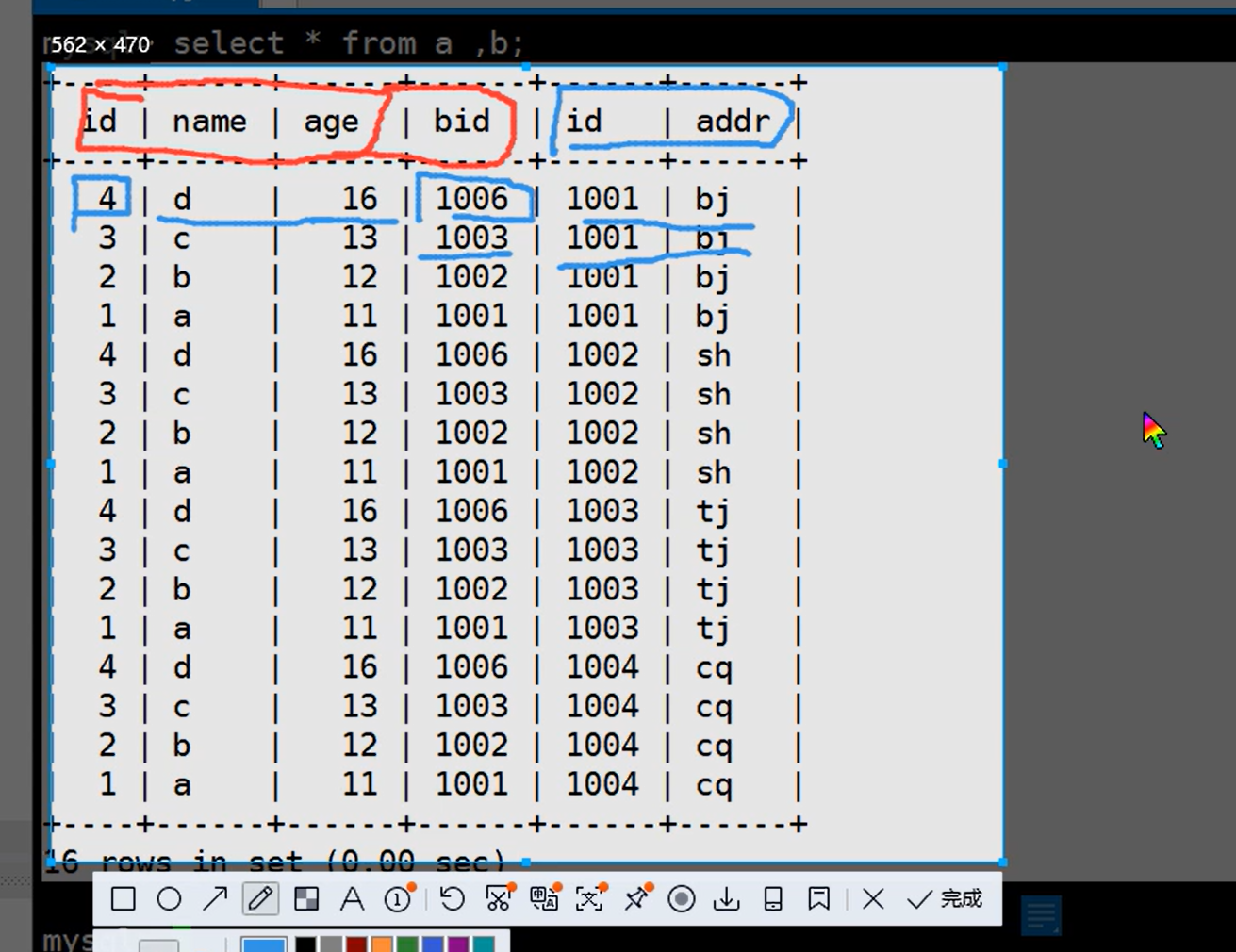
Task: Click the 'addr' column header
Action: (x=733, y=121)
